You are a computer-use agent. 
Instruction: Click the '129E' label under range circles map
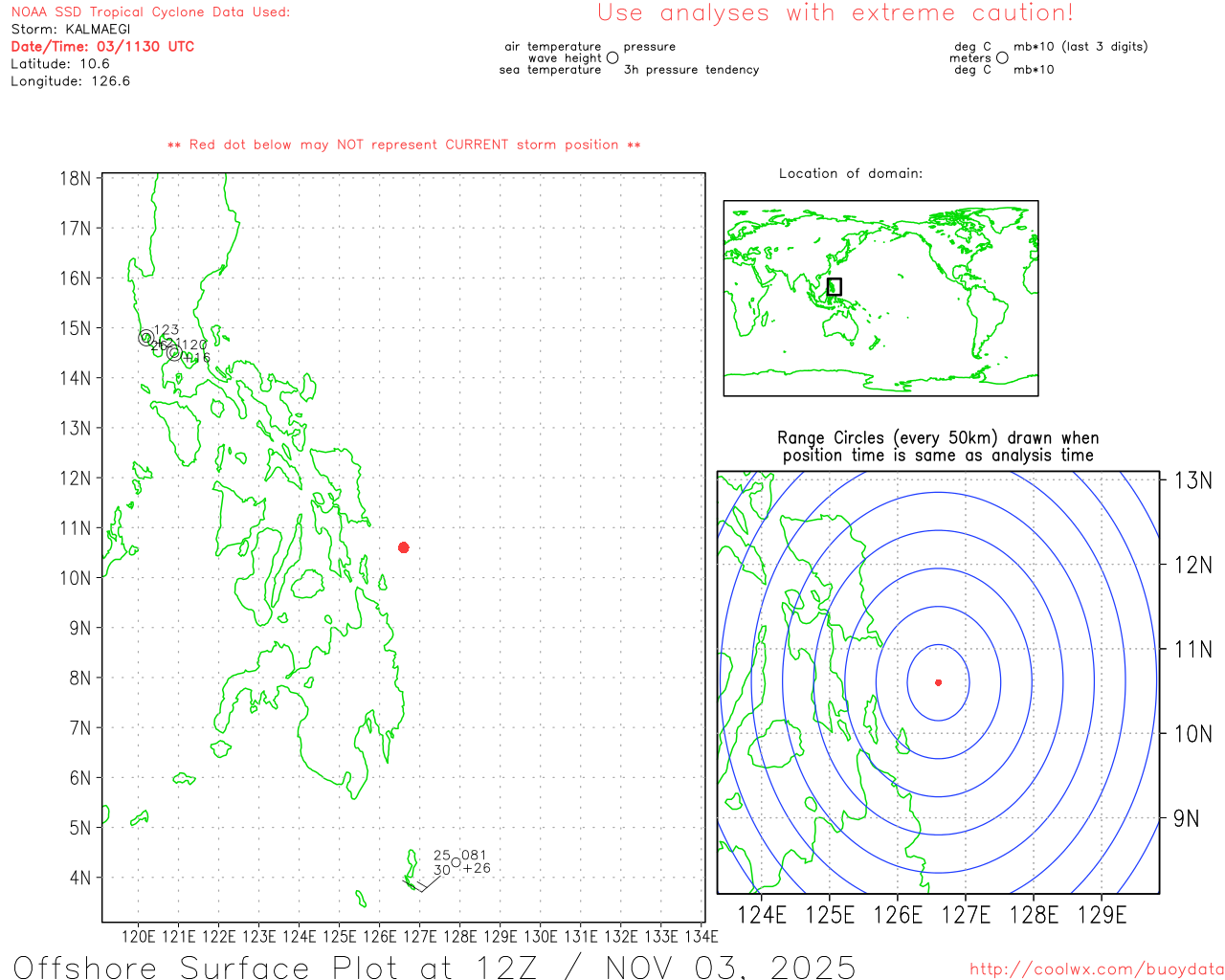[1102, 915]
